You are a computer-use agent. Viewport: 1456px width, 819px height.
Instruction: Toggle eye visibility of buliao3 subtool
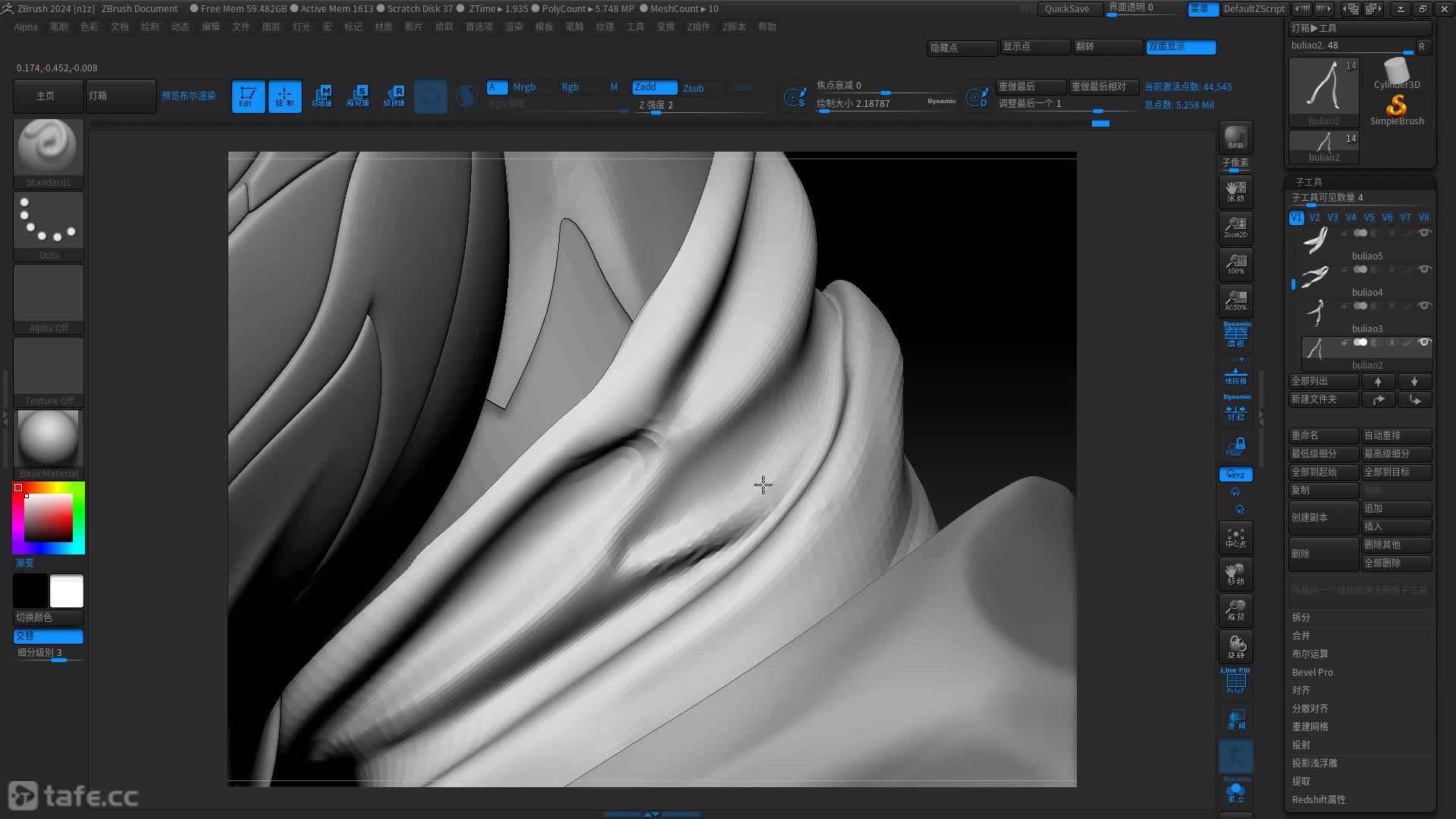(x=1424, y=306)
